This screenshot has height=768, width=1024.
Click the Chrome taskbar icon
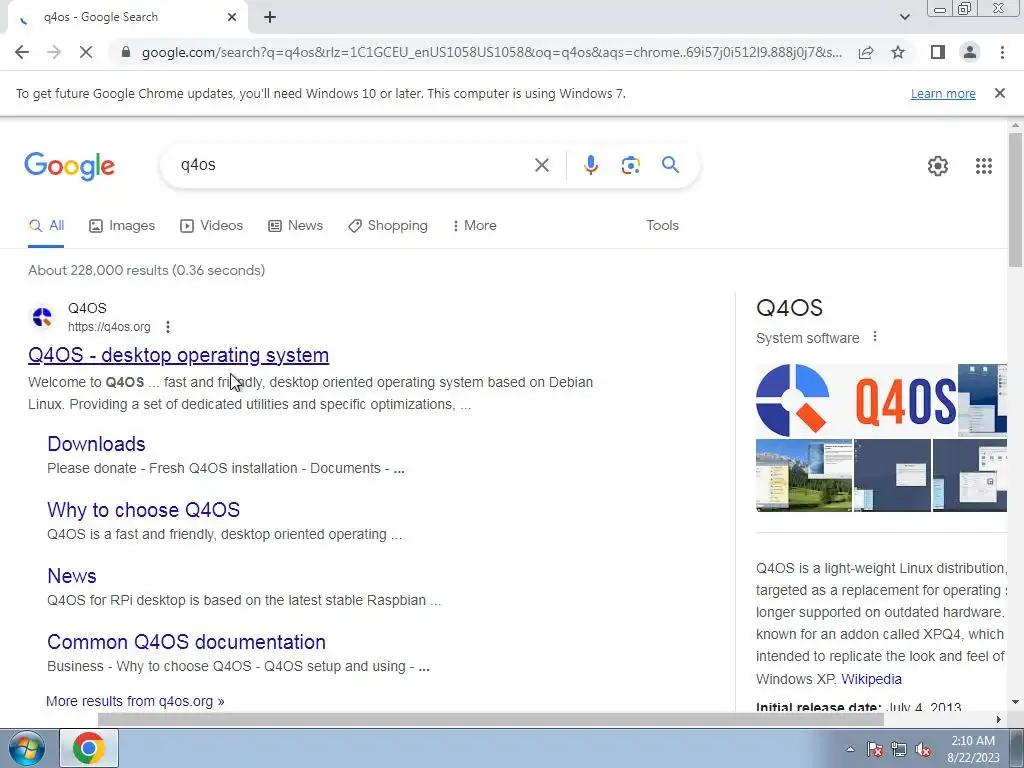pos(89,748)
